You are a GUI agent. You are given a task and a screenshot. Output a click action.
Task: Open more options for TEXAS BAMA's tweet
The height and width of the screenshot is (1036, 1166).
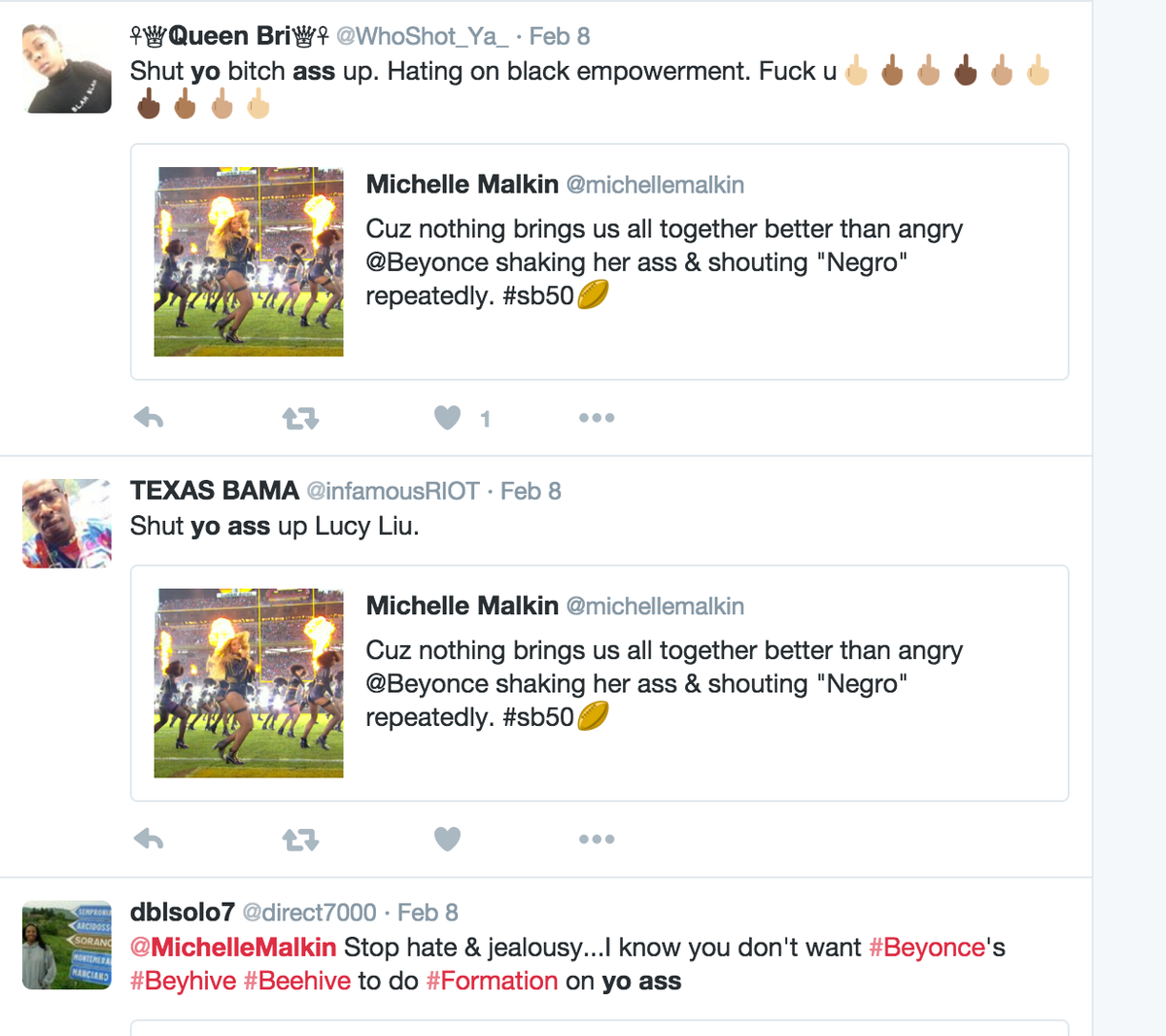coord(597,839)
